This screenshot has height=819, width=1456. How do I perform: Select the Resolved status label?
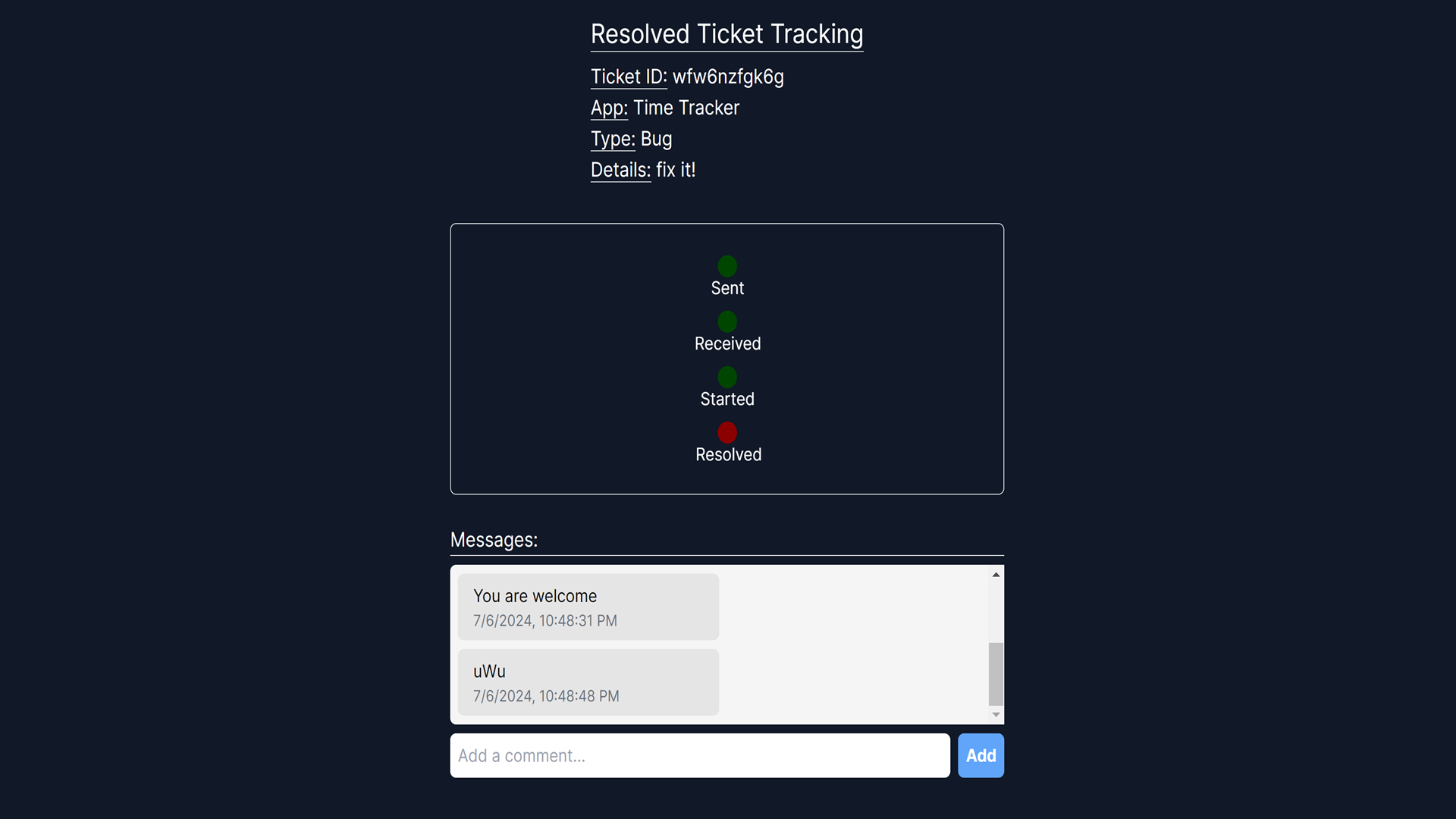point(727,454)
